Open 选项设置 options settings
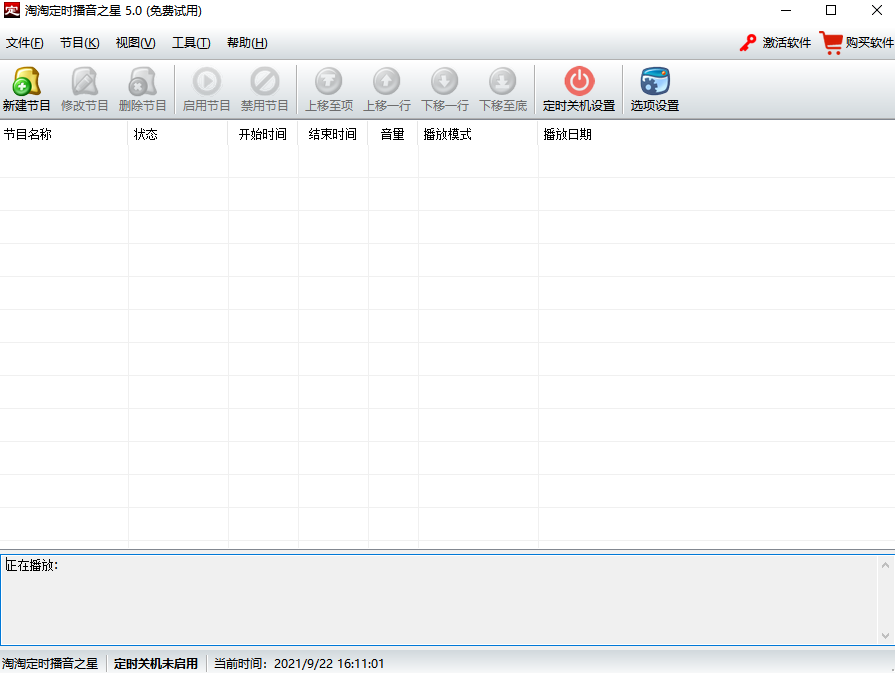 click(x=655, y=89)
